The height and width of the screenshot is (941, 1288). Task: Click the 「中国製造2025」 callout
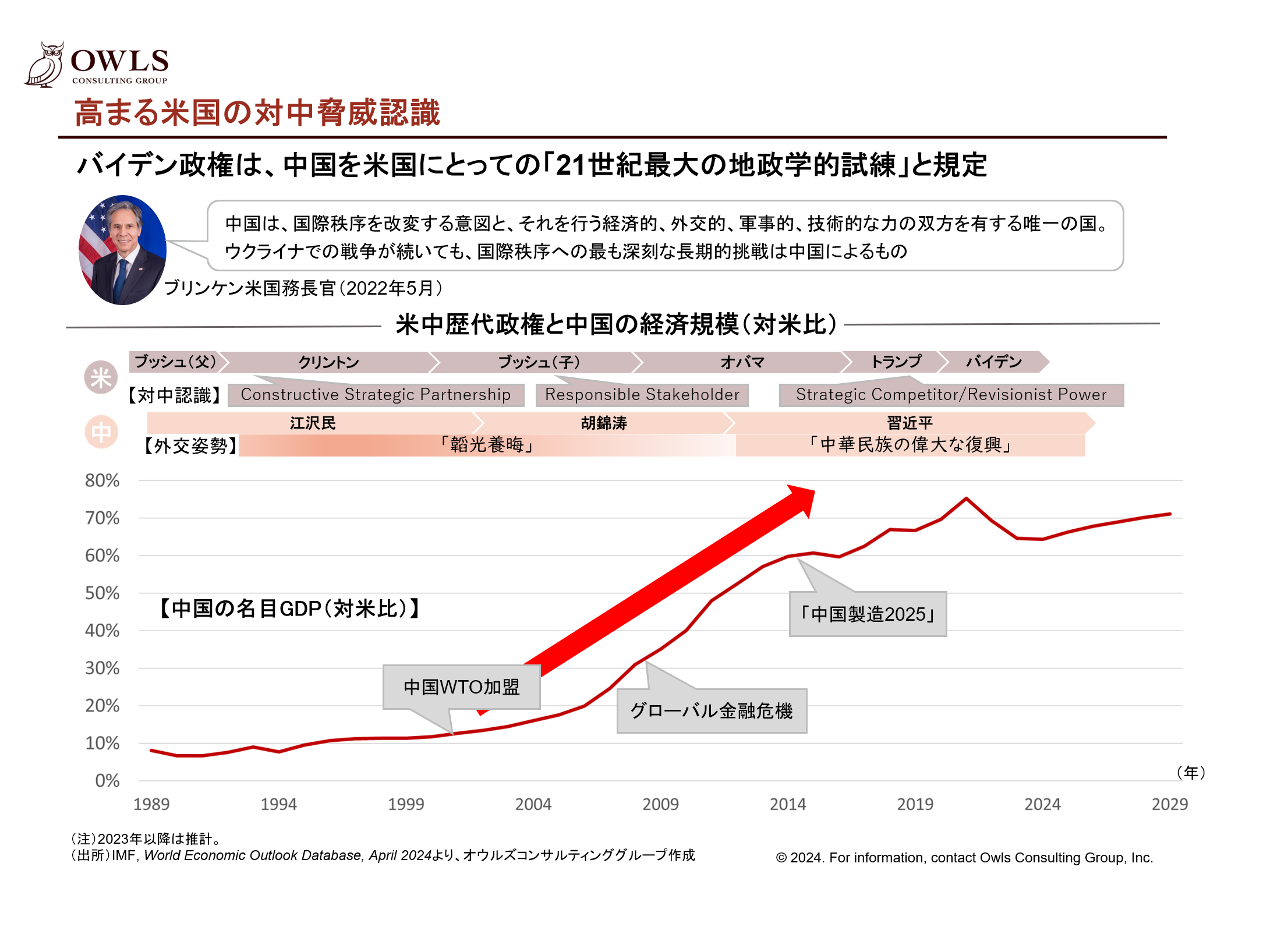pyautogui.click(x=868, y=614)
